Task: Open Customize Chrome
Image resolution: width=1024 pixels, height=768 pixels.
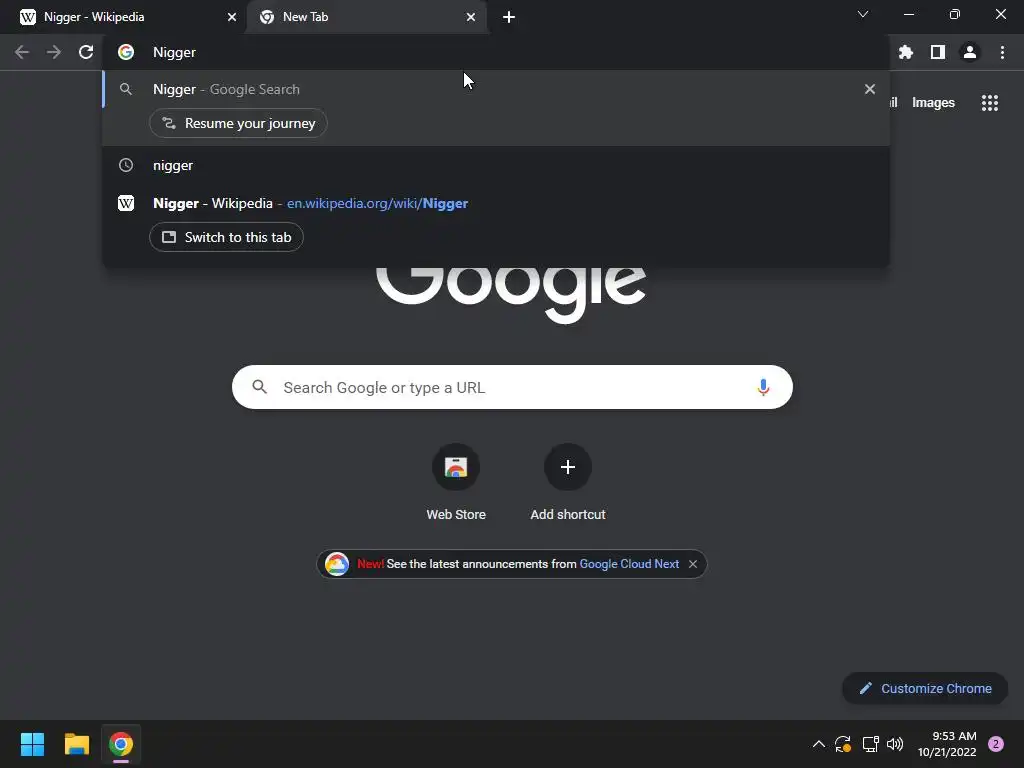Action: pos(925,688)
